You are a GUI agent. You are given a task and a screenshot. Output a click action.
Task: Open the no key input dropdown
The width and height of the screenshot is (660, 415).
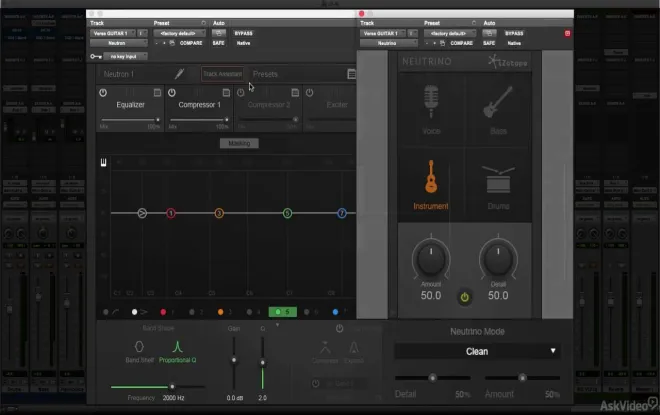[x=125, y=56]
